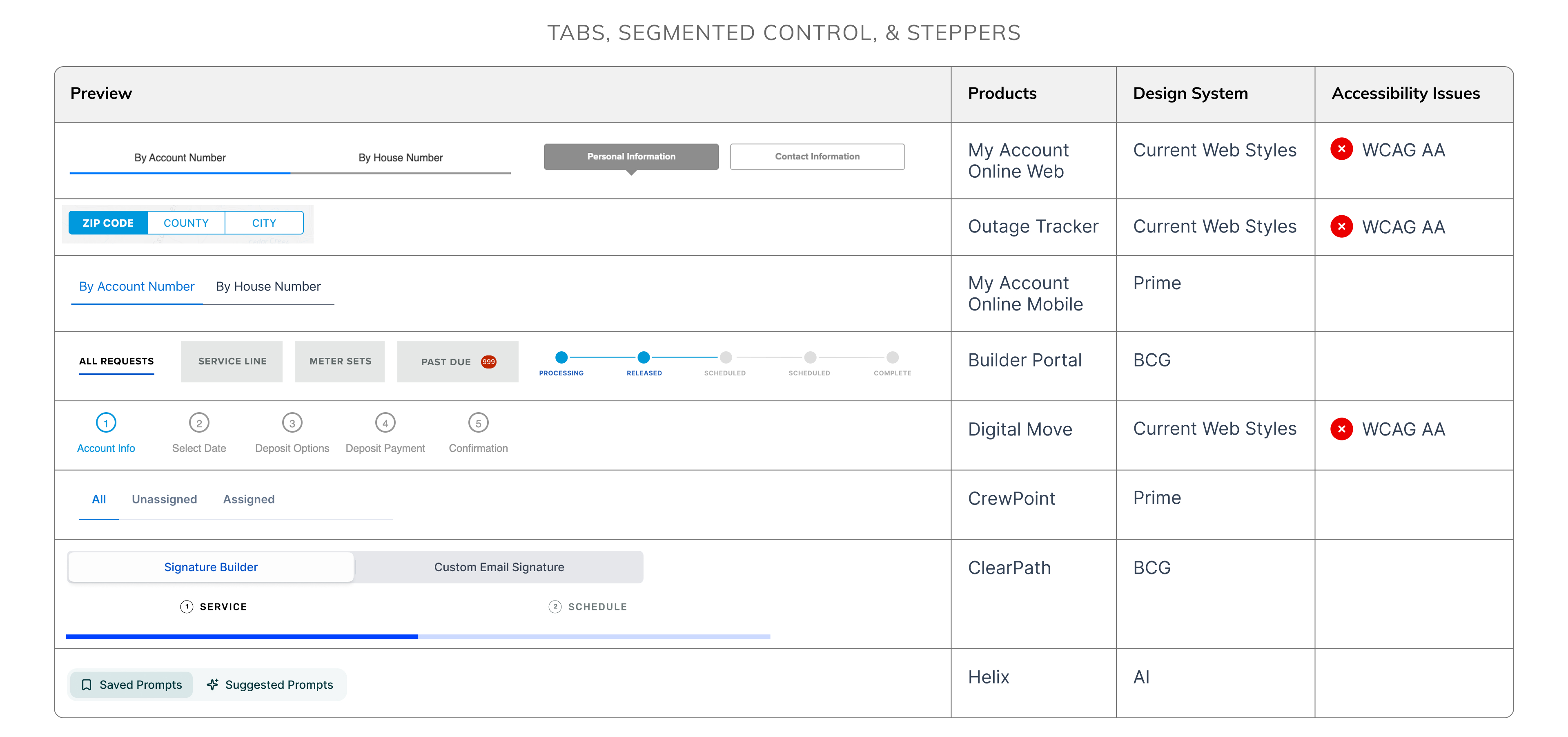Select the grey-underlined By House Number tab in the top row
The height and width of the screenshot is (737, 1568).
[401, 159]
